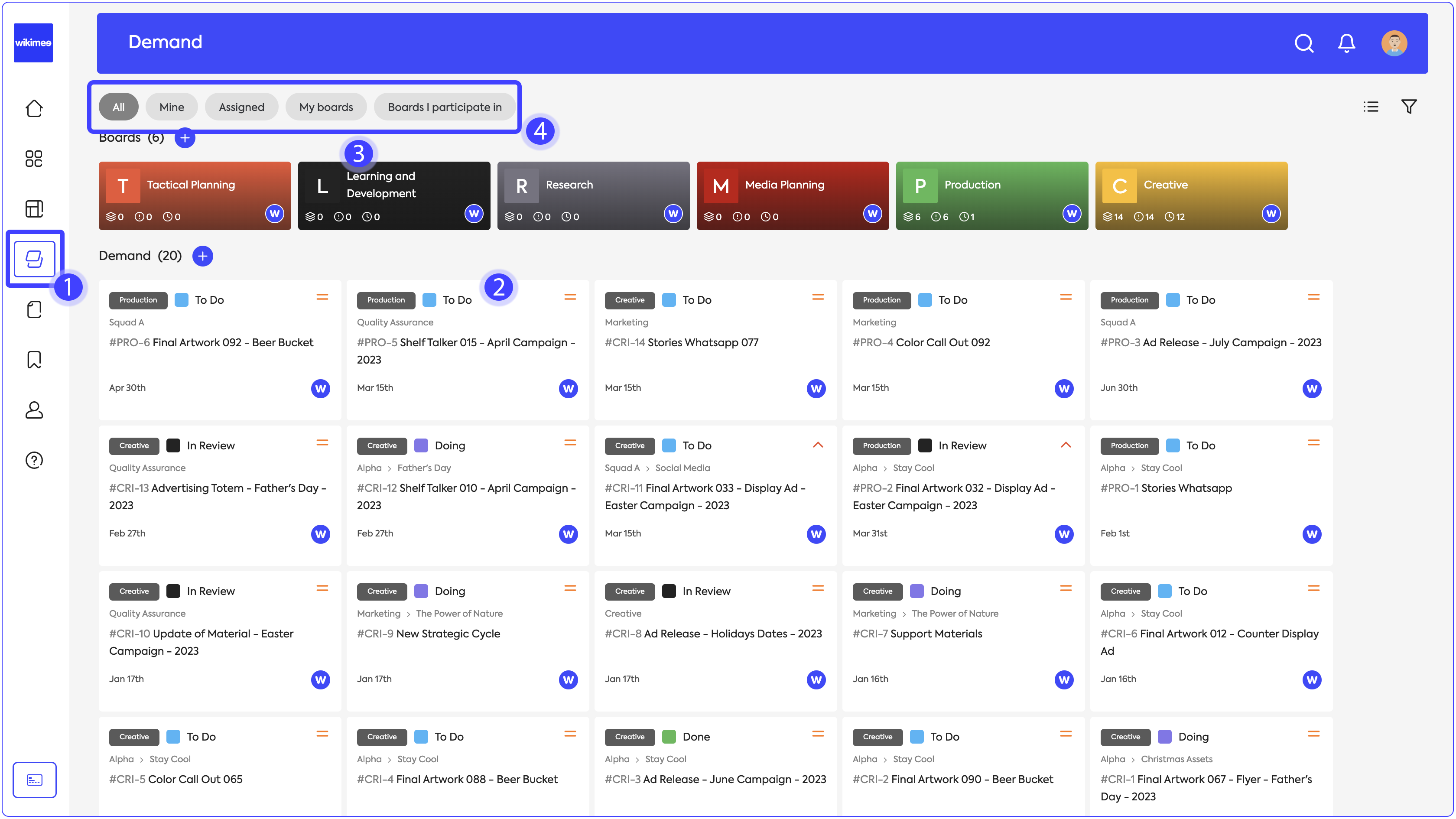Switch to Boards I participate in tab
1456x819 pixels.
click(444, 107)
